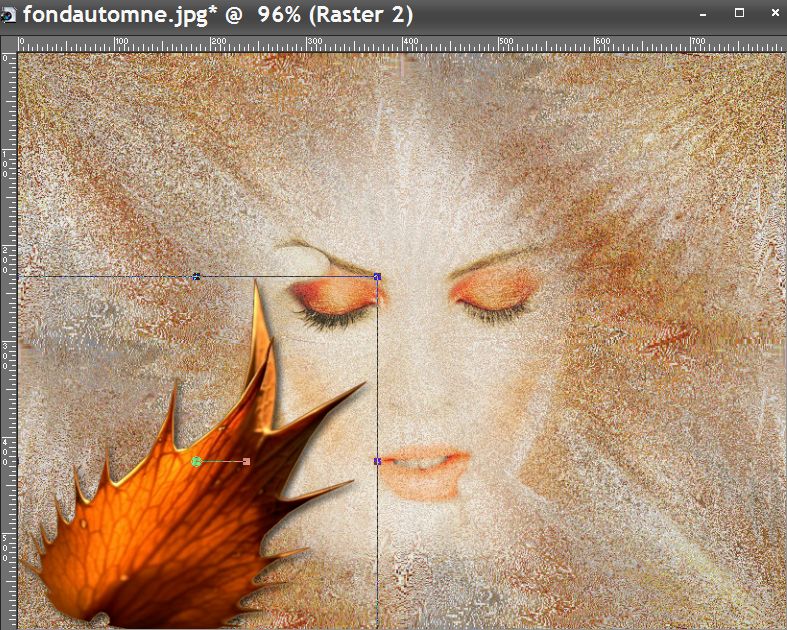Click the top-right corner transform handle
787x630 pixels.
pos(377,276)
